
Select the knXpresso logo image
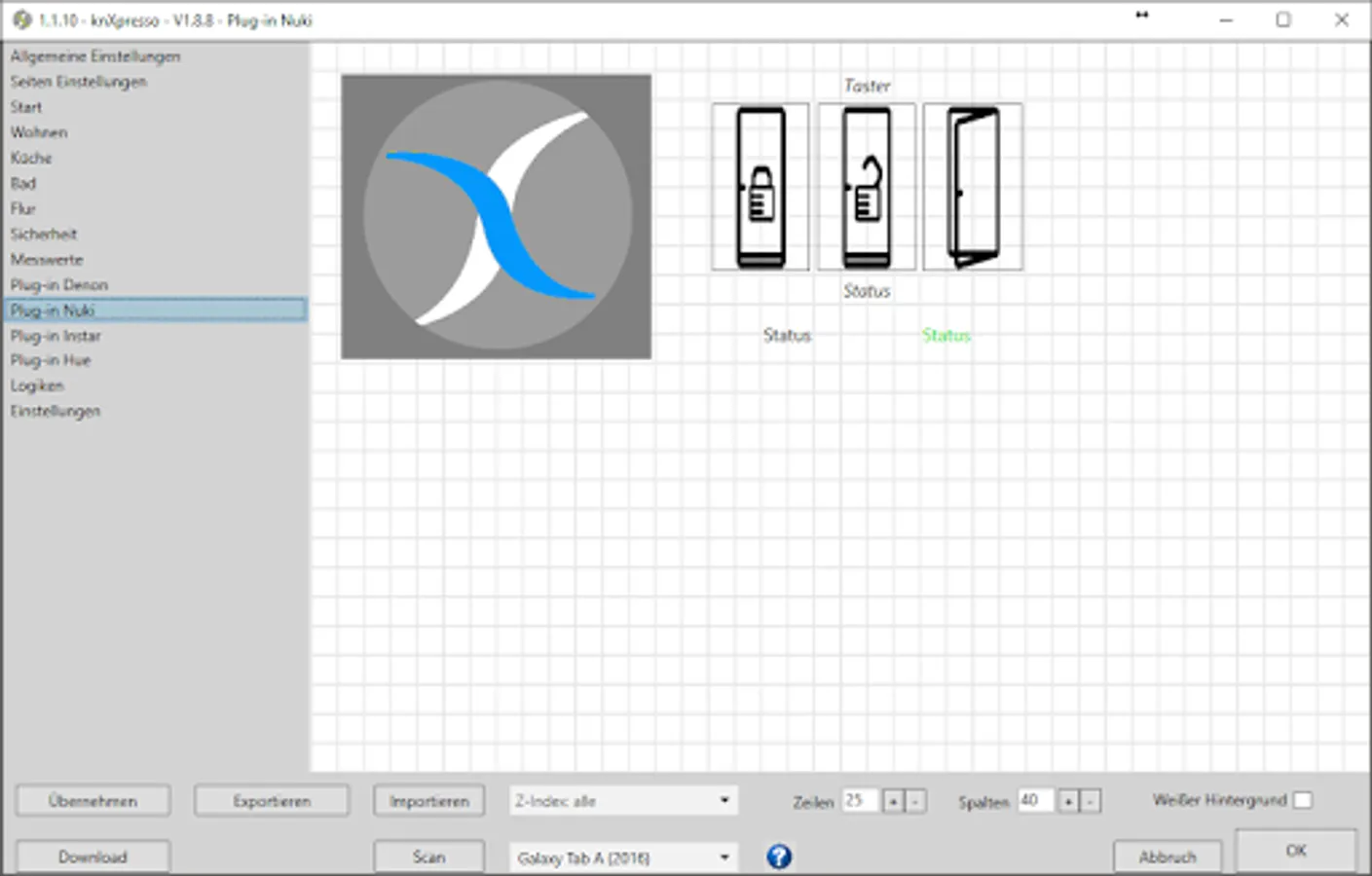[496, 217]
